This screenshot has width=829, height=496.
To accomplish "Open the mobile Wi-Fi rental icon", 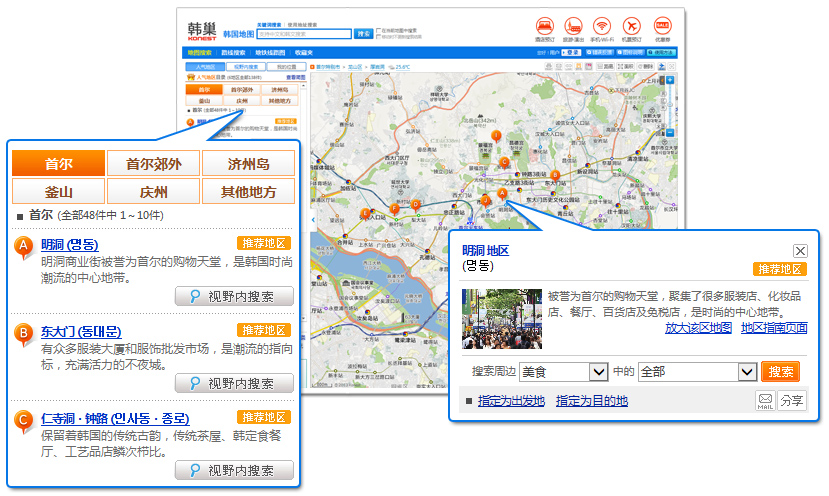I will pos(602,27).
